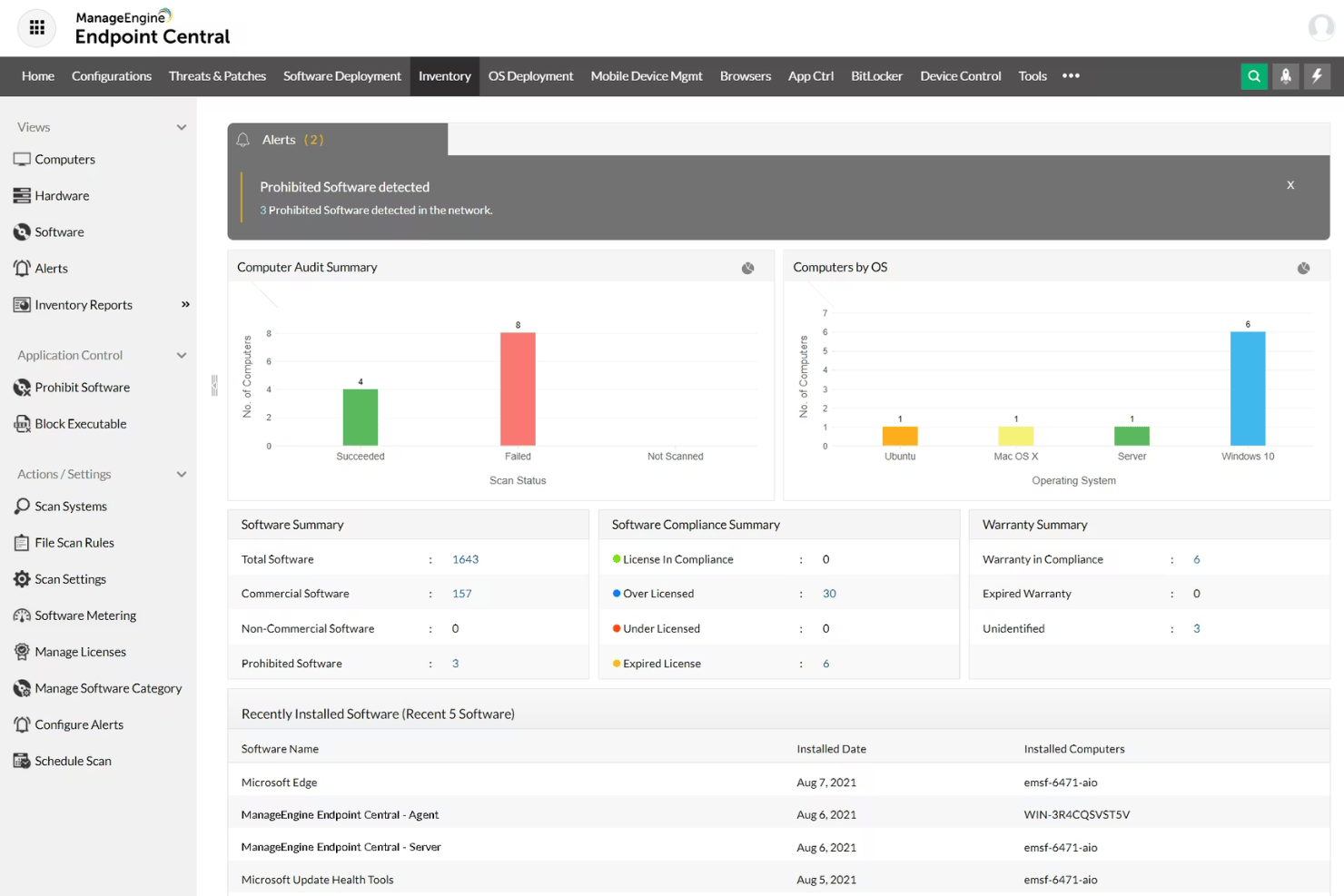
Task: Click Commercial Software count 157
Action: 462,594
